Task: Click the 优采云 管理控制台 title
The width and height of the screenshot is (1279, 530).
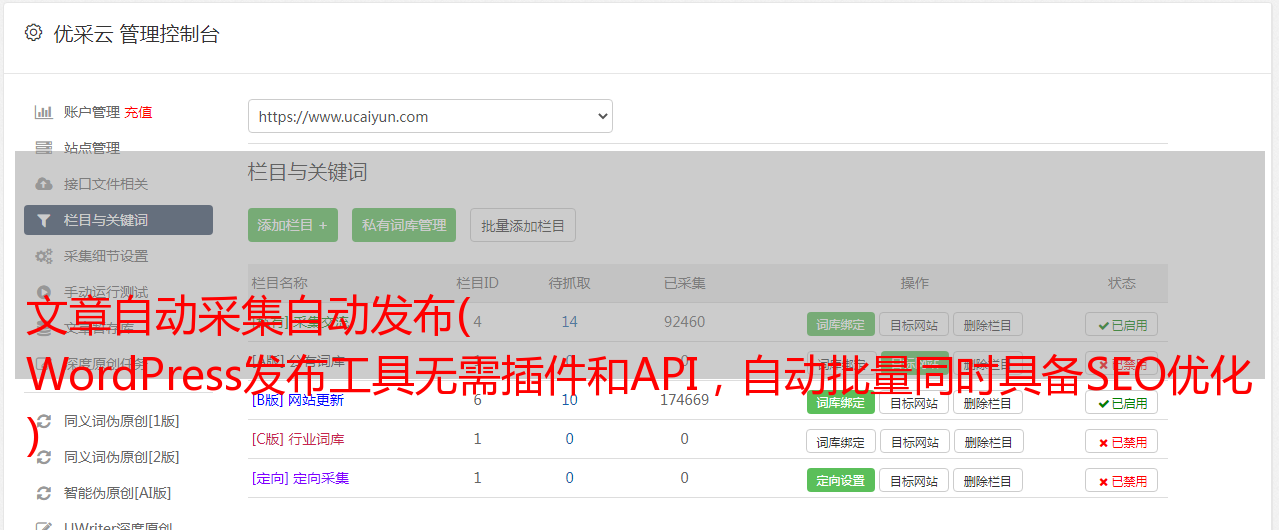Action: [136, 34]
